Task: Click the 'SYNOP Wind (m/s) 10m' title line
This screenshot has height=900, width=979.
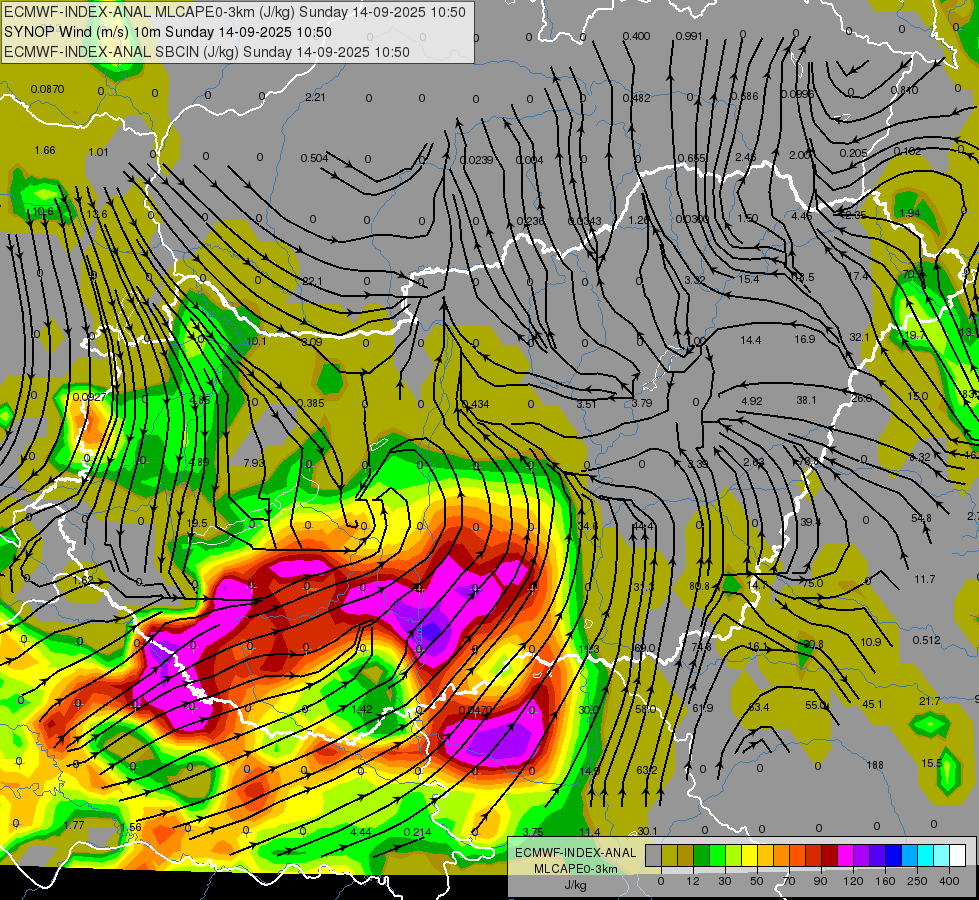Action: click(167, 32)
